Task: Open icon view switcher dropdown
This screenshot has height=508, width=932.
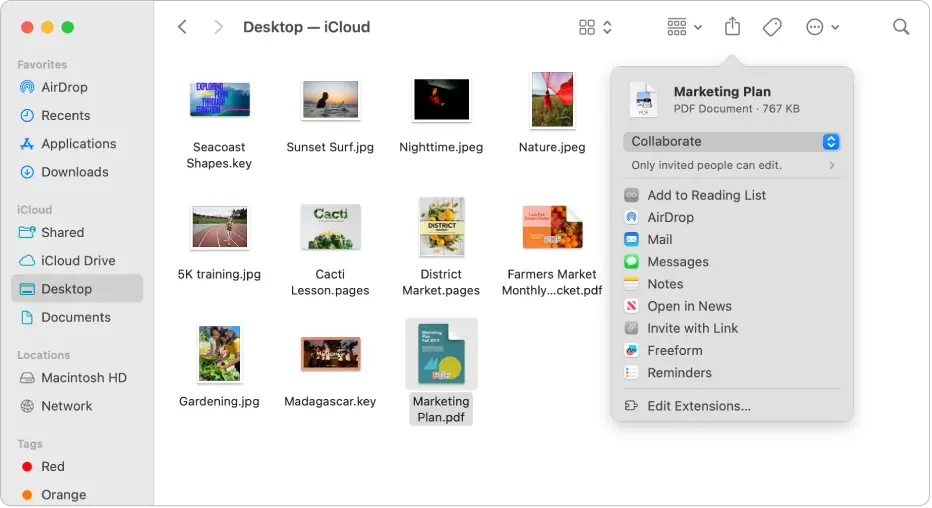Action: (x=595, y=27)
